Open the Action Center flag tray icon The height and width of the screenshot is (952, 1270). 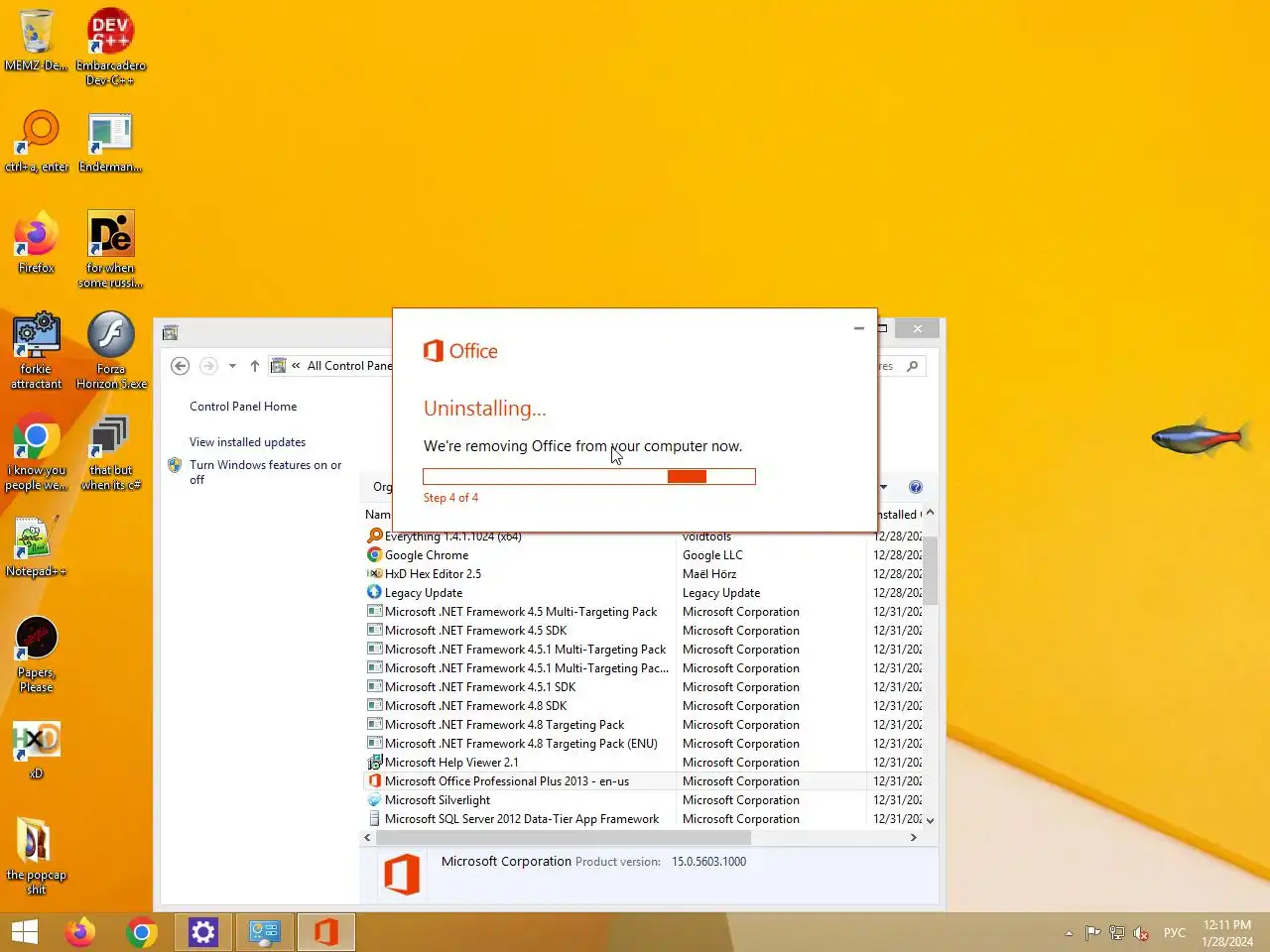[x=1092, y=933]
